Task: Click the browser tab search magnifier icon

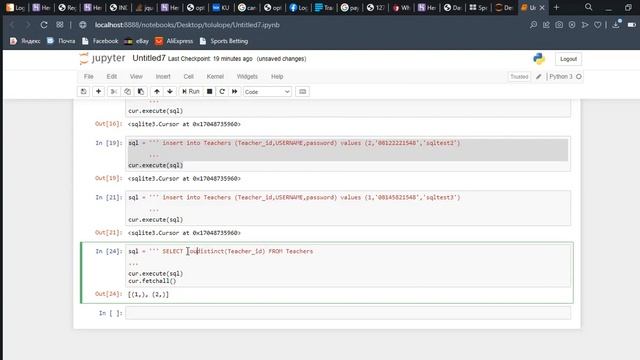Action: tap(588, 7)
